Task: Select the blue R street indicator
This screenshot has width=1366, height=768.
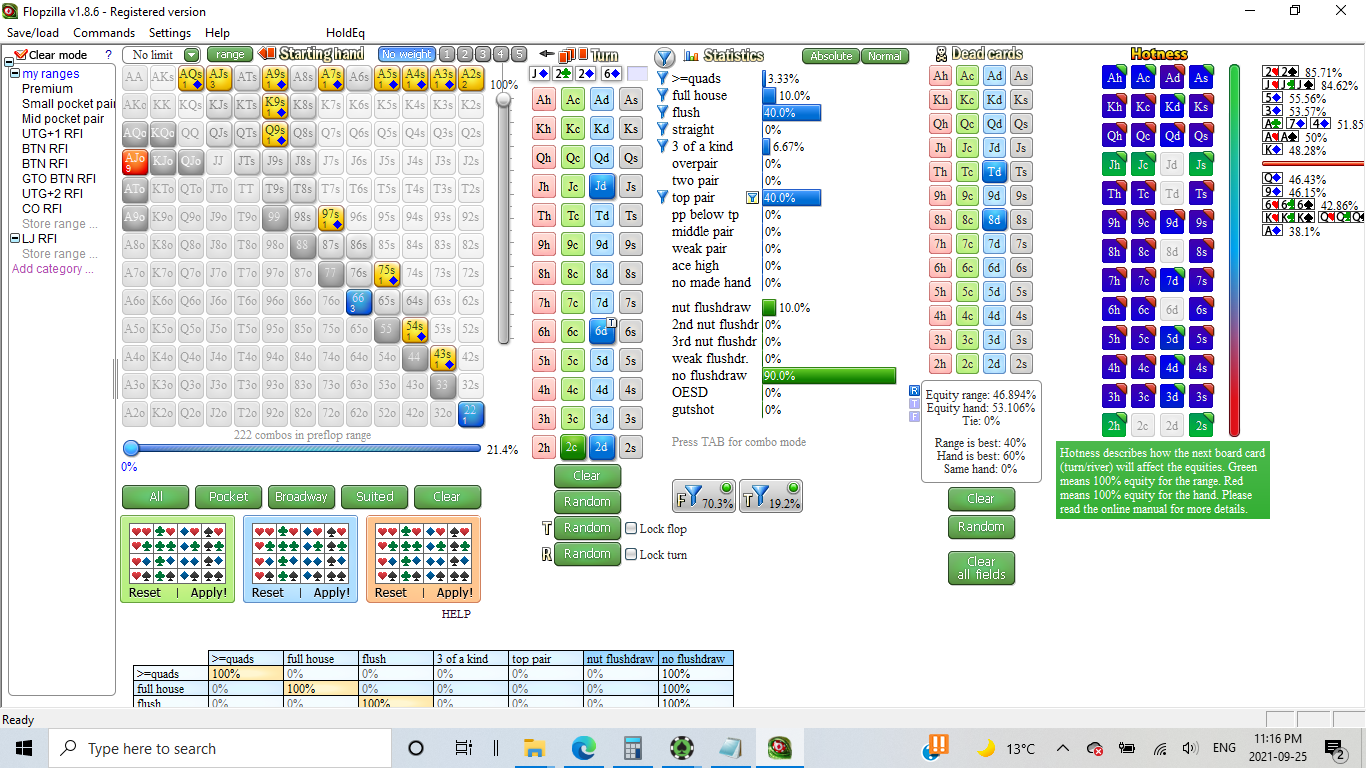Action: [x=914, y=391]
